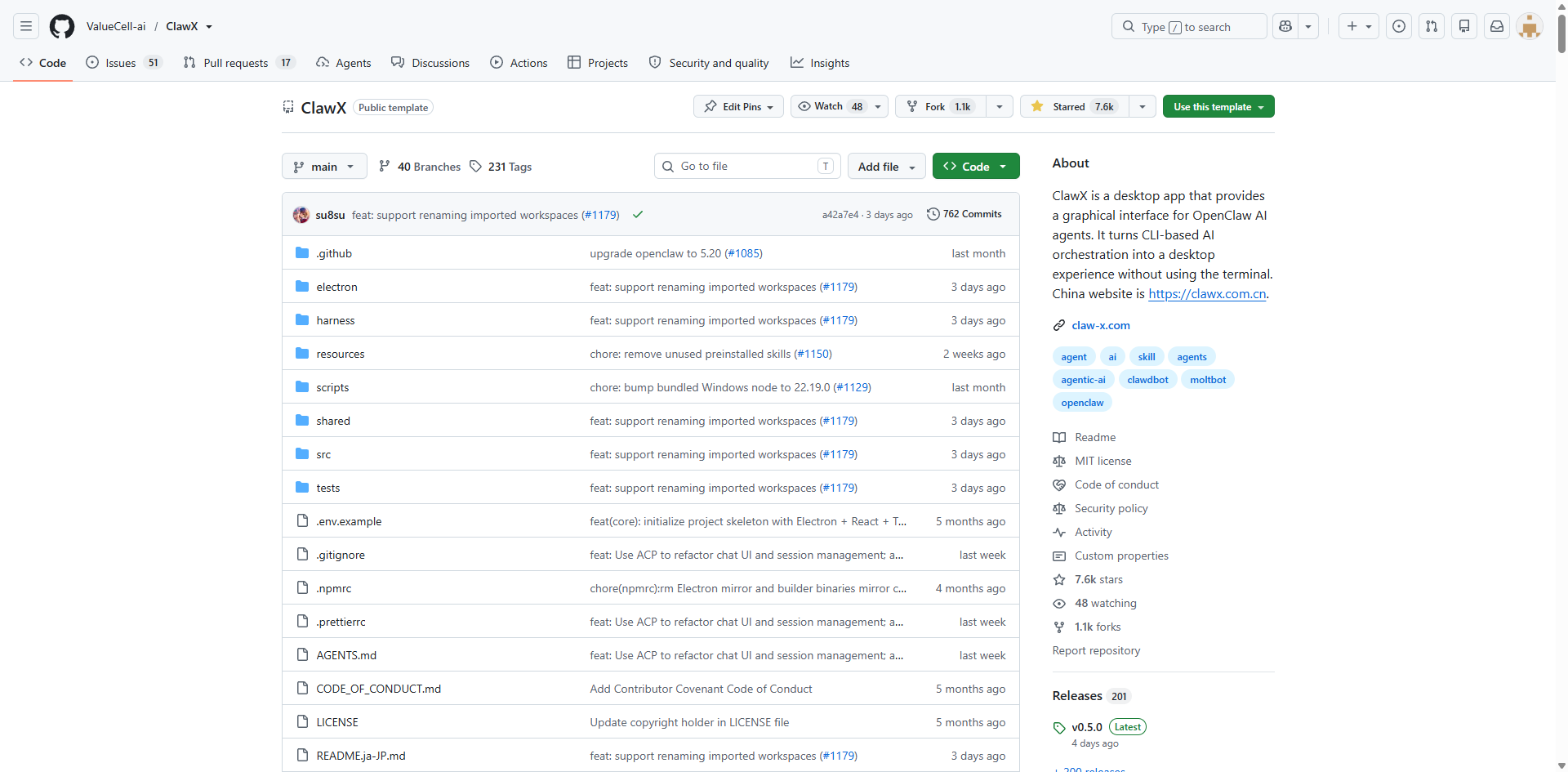Click the shared folder icon
This screenshot has height=772, width=1568.
[x=302, y=421]
